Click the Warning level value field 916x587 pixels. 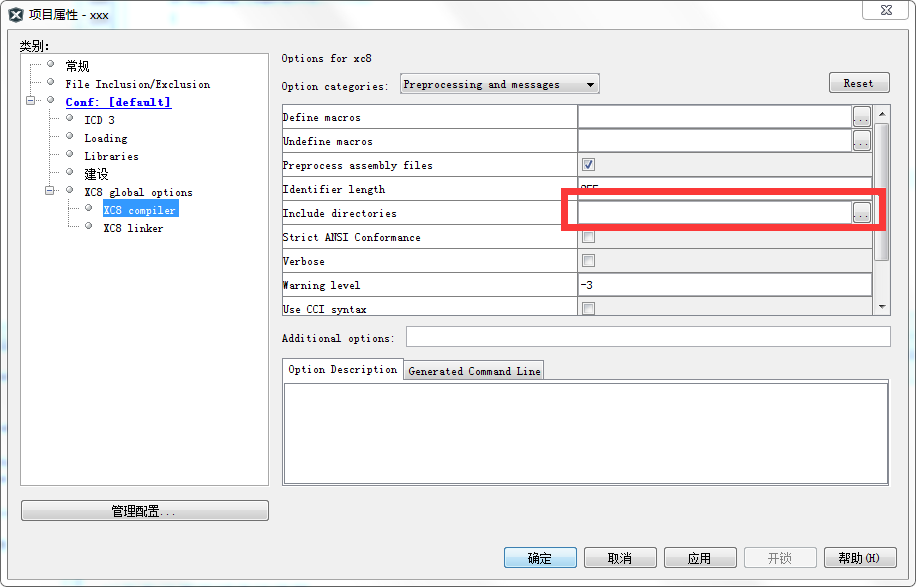(724, 284)
